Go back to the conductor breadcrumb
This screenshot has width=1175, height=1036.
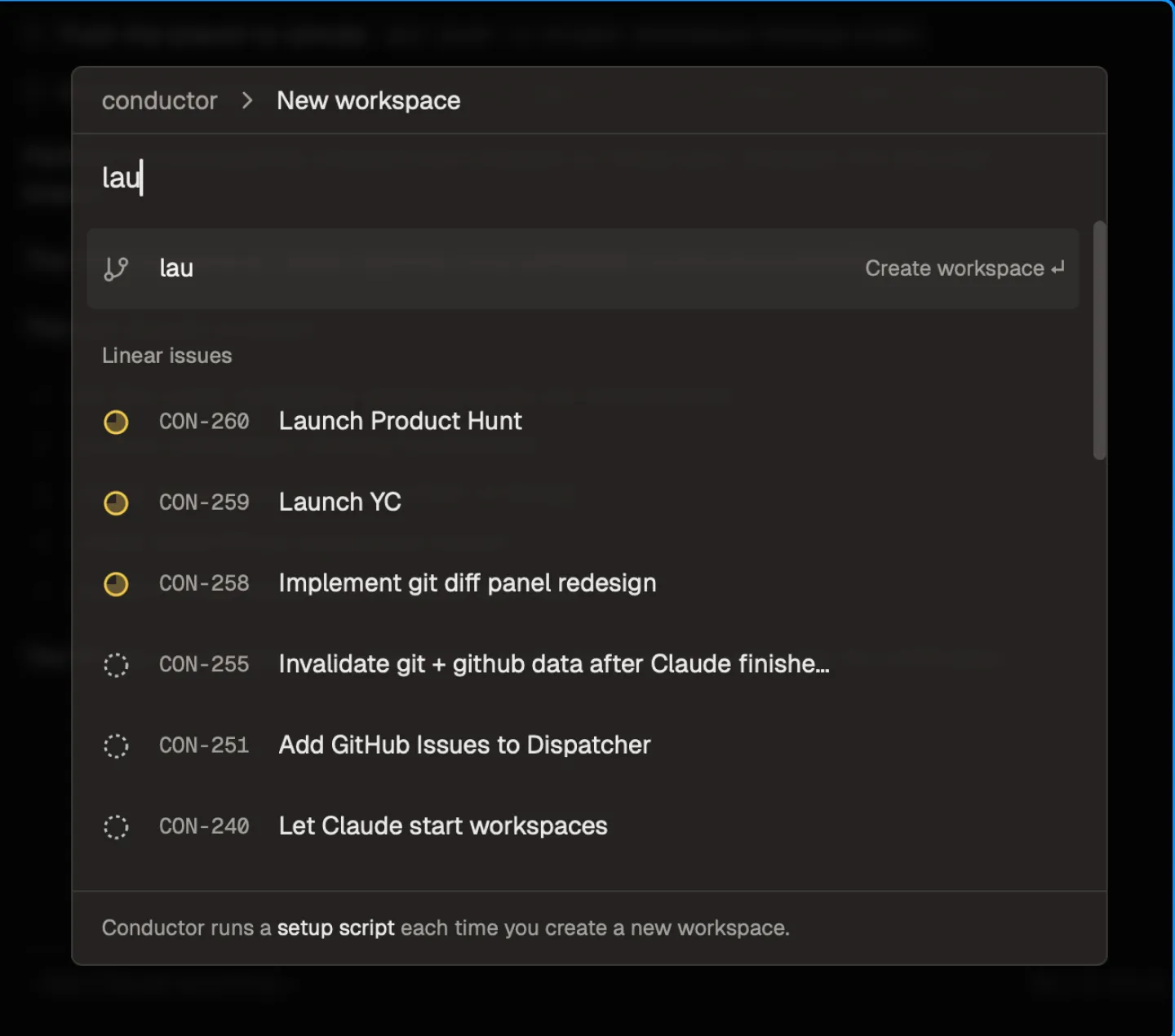coord(159,100)
